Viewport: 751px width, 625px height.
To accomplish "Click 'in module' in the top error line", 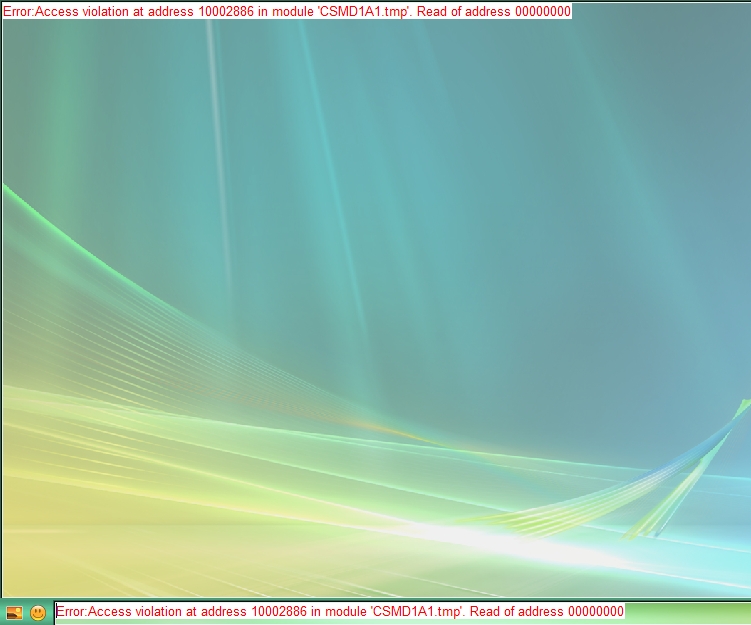I will 285,11.
